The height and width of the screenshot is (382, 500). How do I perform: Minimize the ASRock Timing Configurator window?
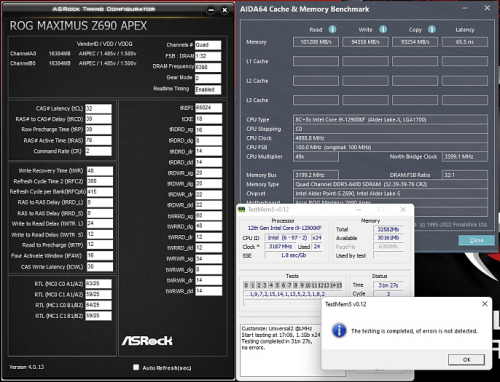211,10
